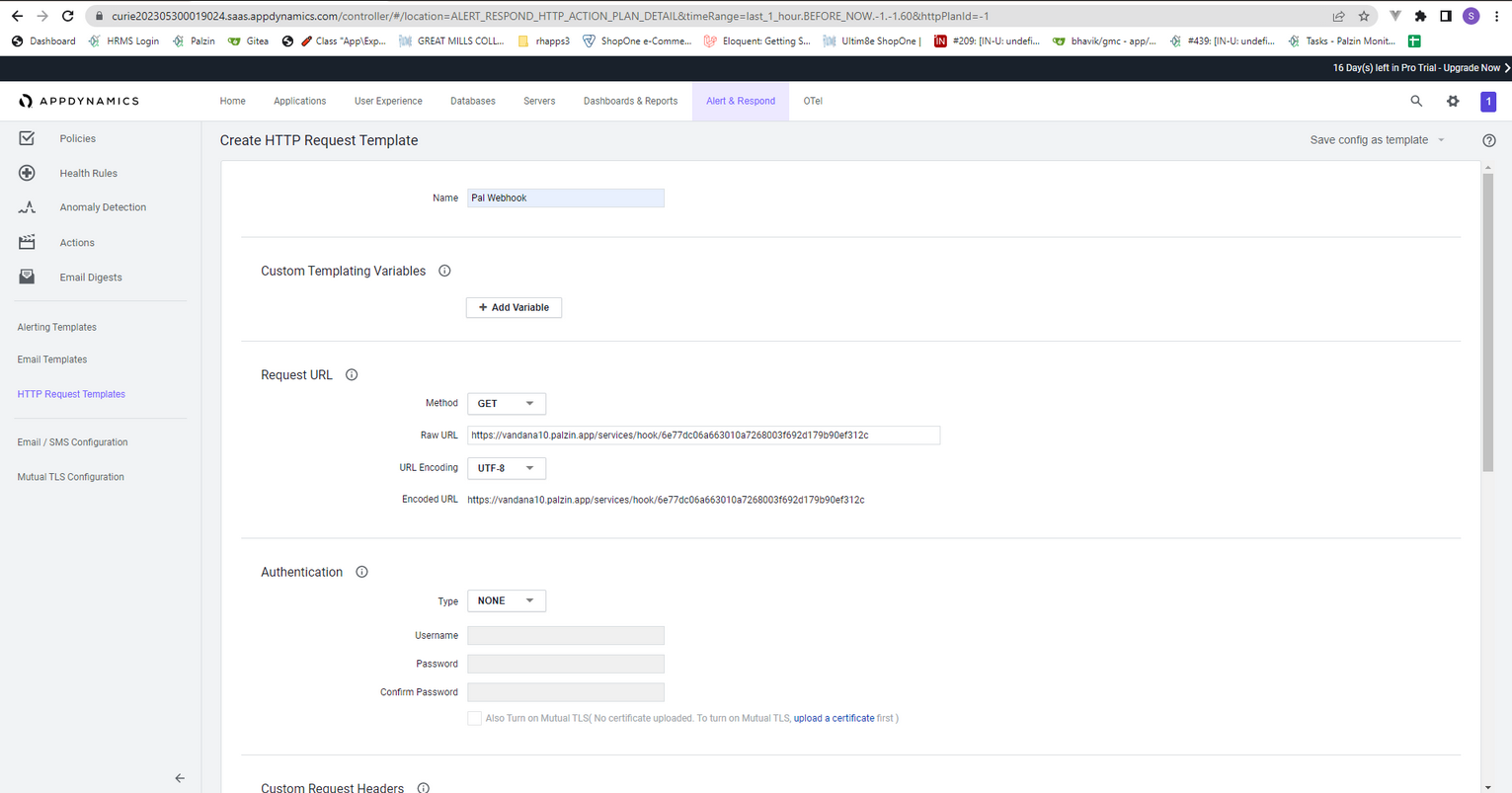Open the purple notifications badge

click(1488, 101)
